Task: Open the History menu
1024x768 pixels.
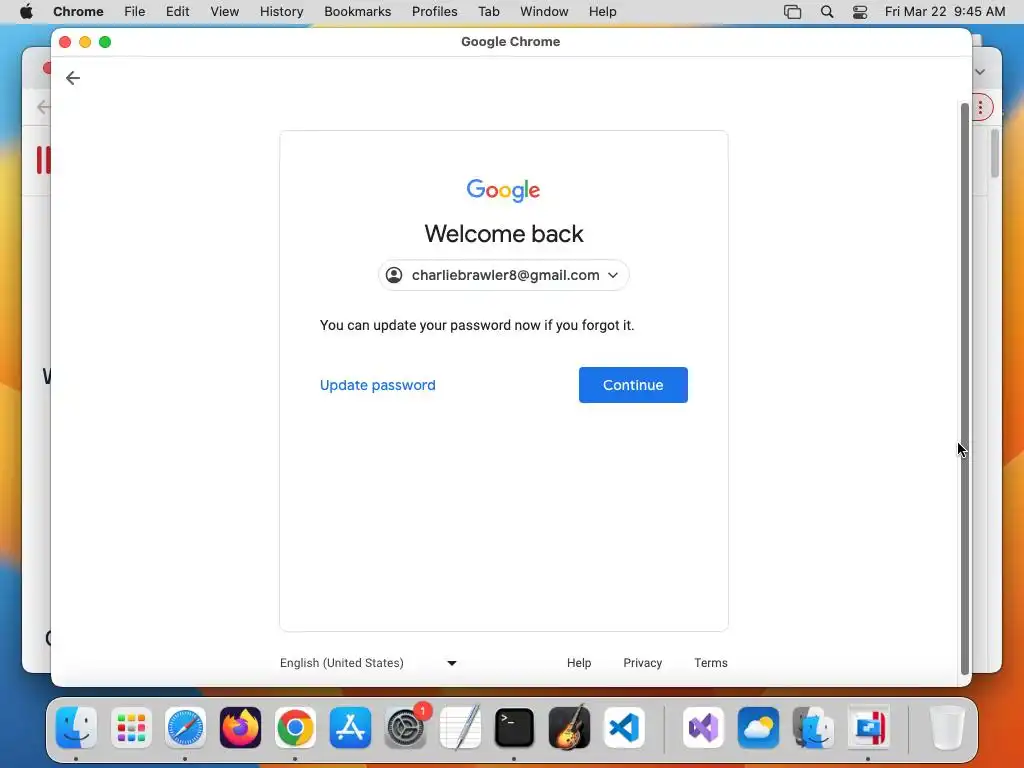Action: [x=281, y=12]
